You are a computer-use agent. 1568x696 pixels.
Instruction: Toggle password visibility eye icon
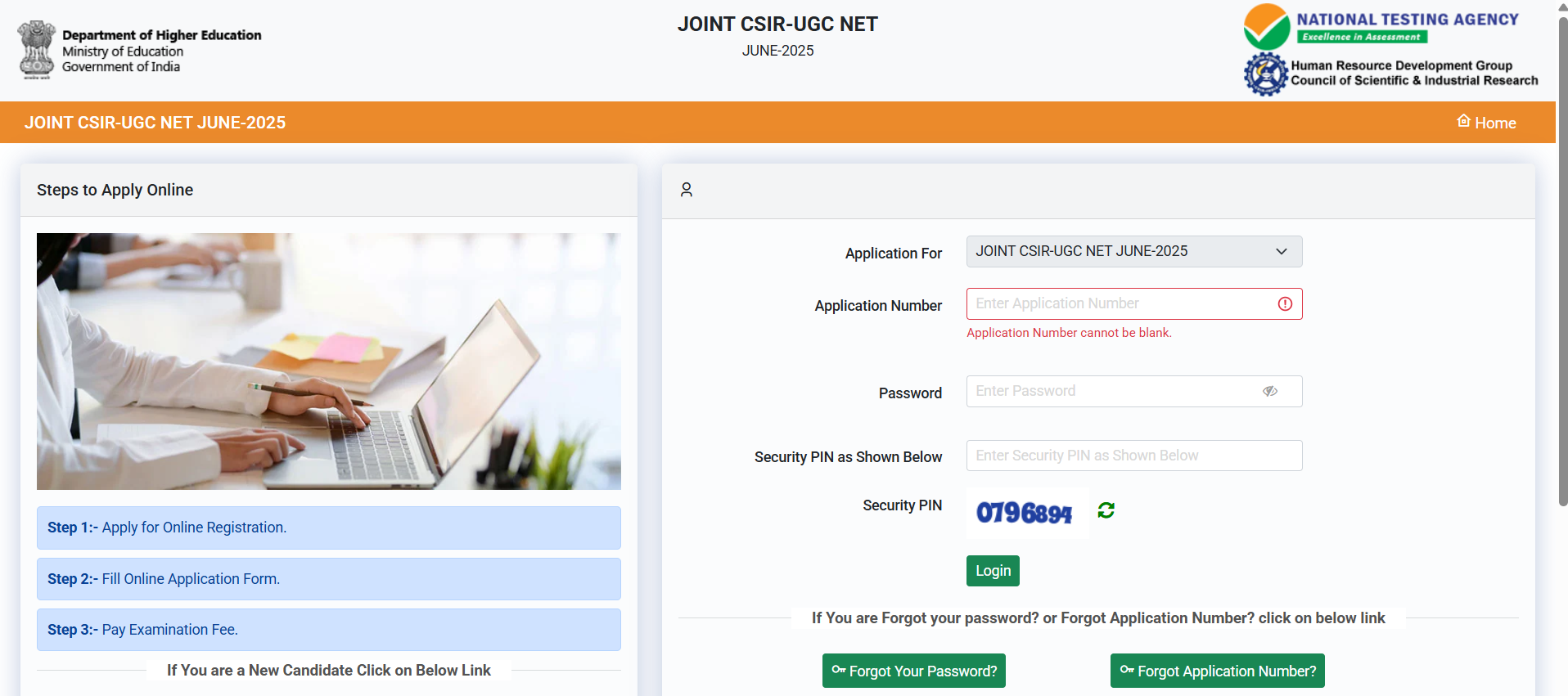[1270, 391]
